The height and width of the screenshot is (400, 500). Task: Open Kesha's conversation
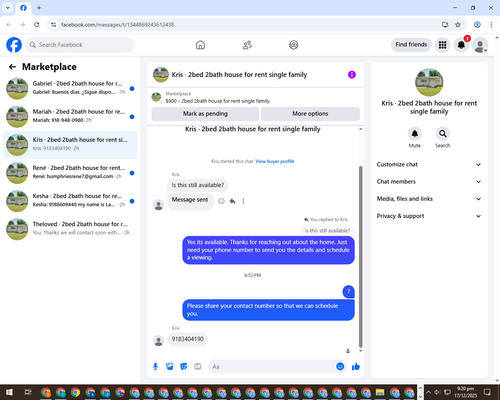click(70, 201)
